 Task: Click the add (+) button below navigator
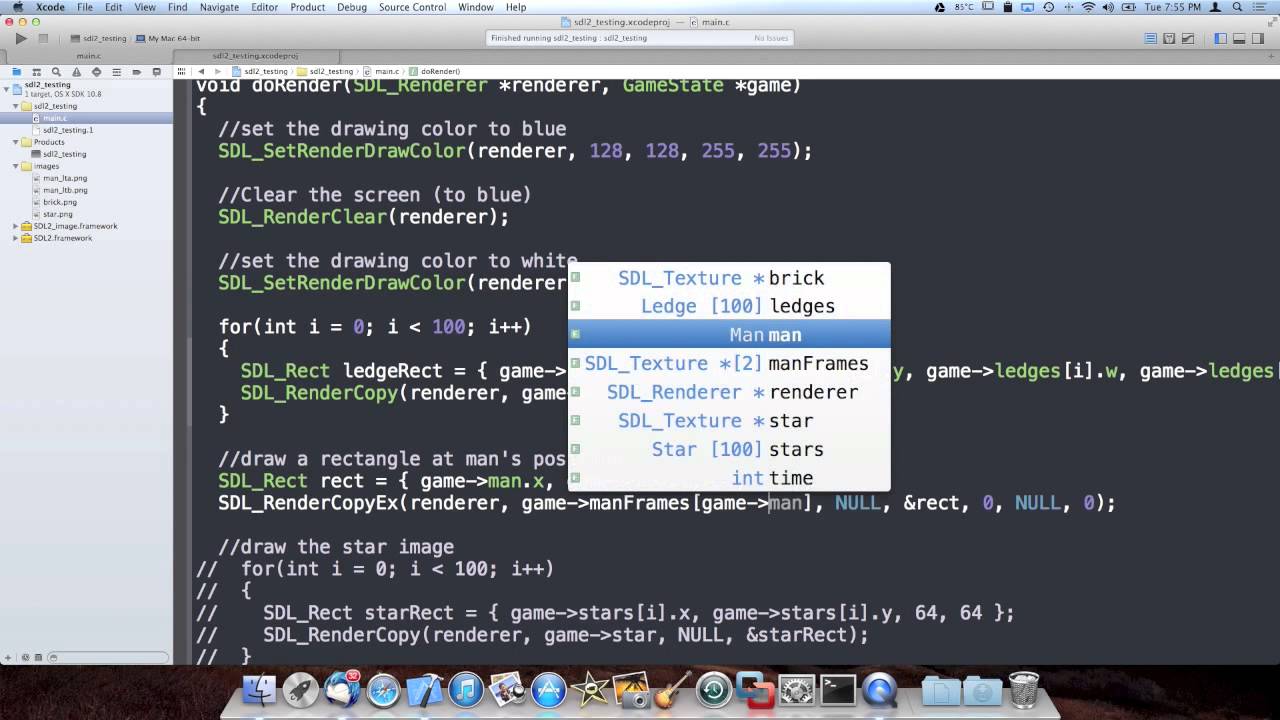point(9,657)
